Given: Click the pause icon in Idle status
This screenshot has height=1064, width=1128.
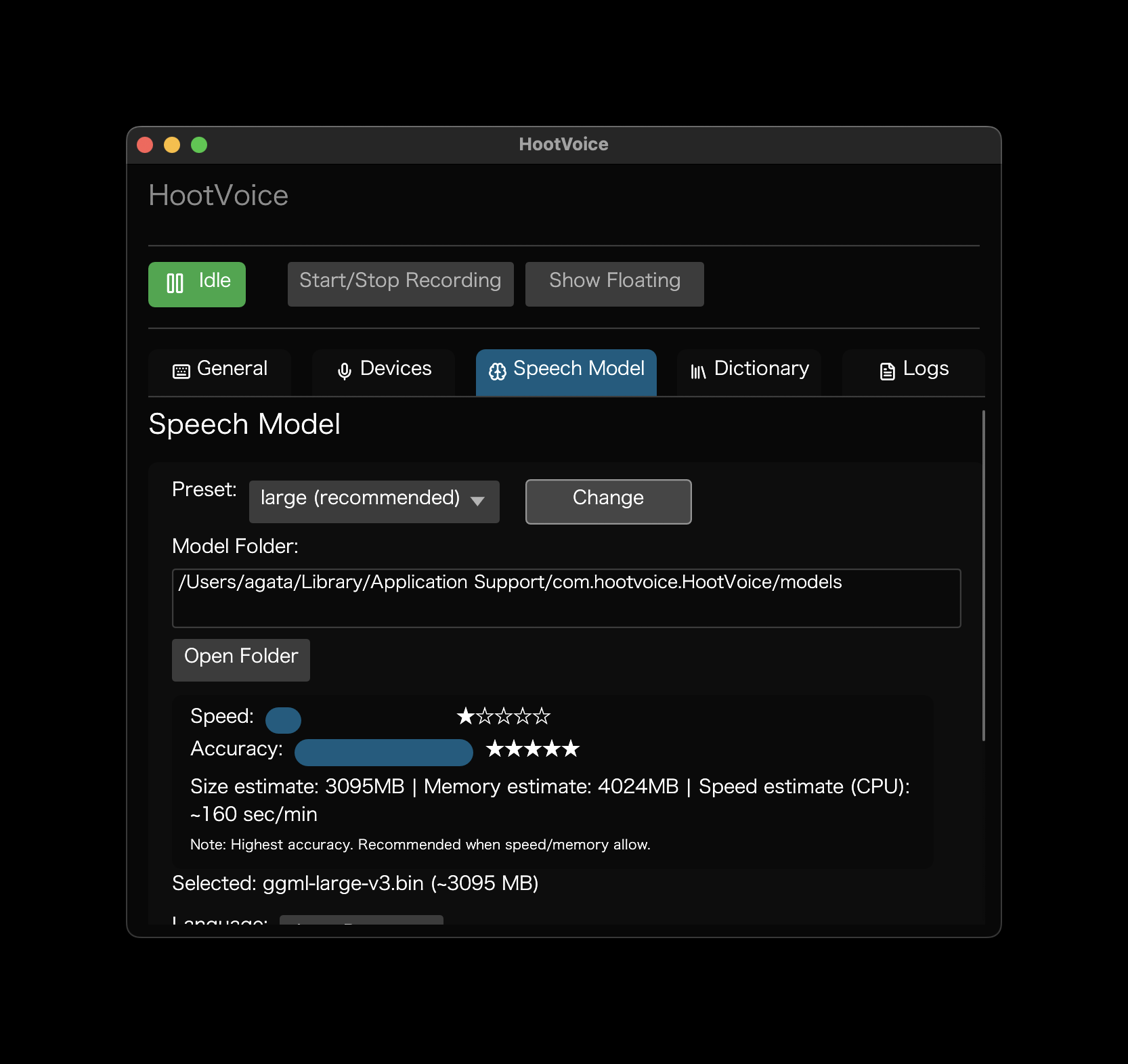Looking at the screenshot, I should [175, 284].
